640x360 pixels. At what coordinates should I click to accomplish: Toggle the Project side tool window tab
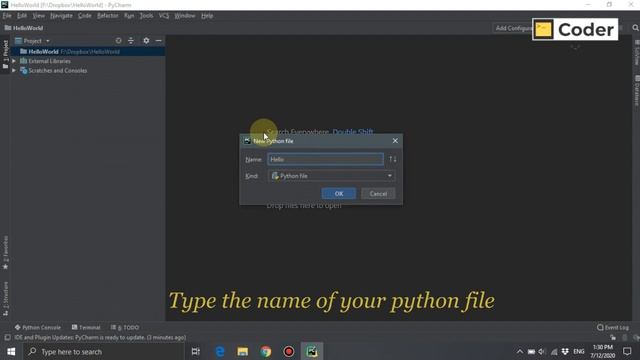[5, 54]
